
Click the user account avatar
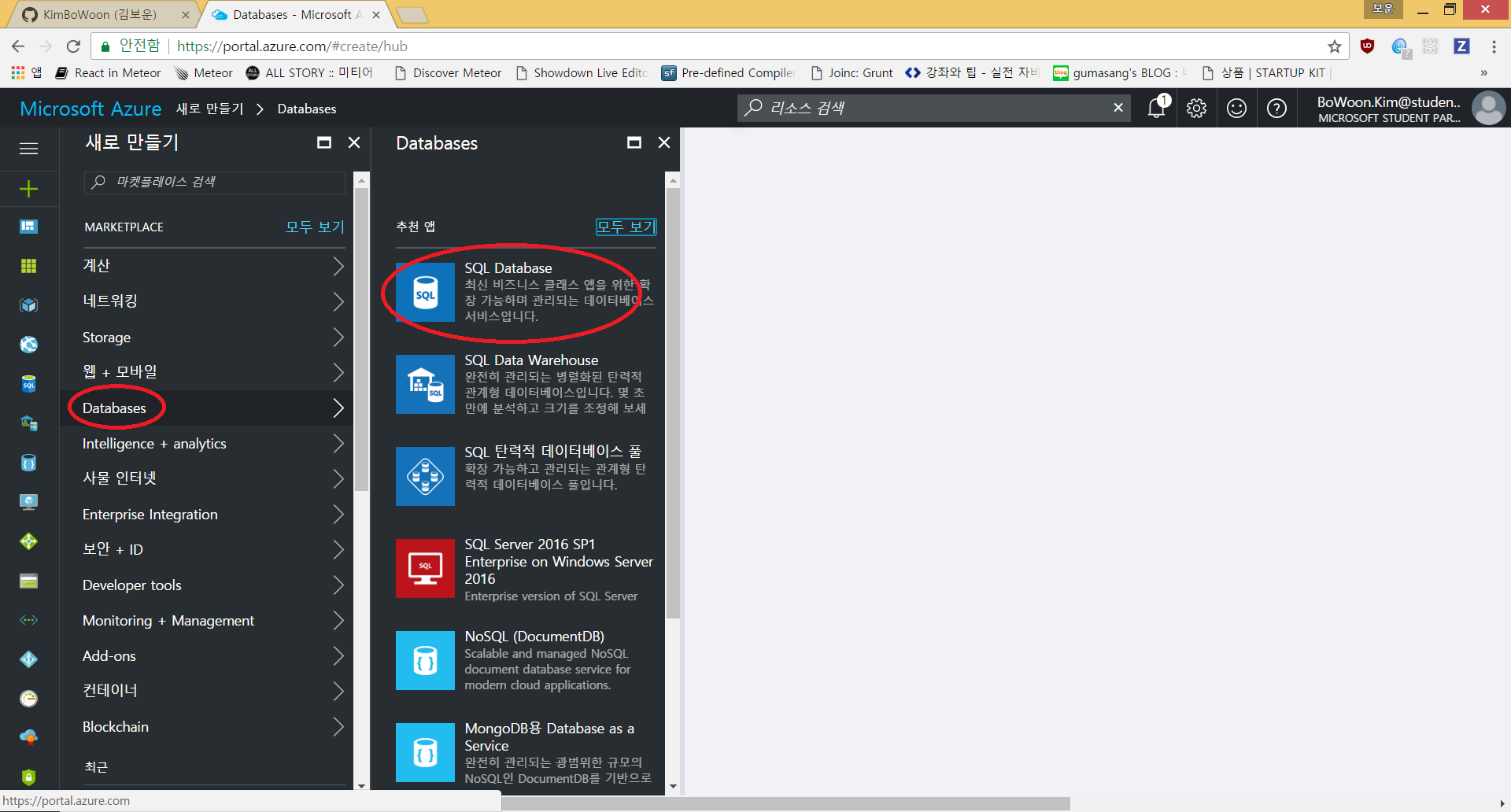pos(1488,108)
